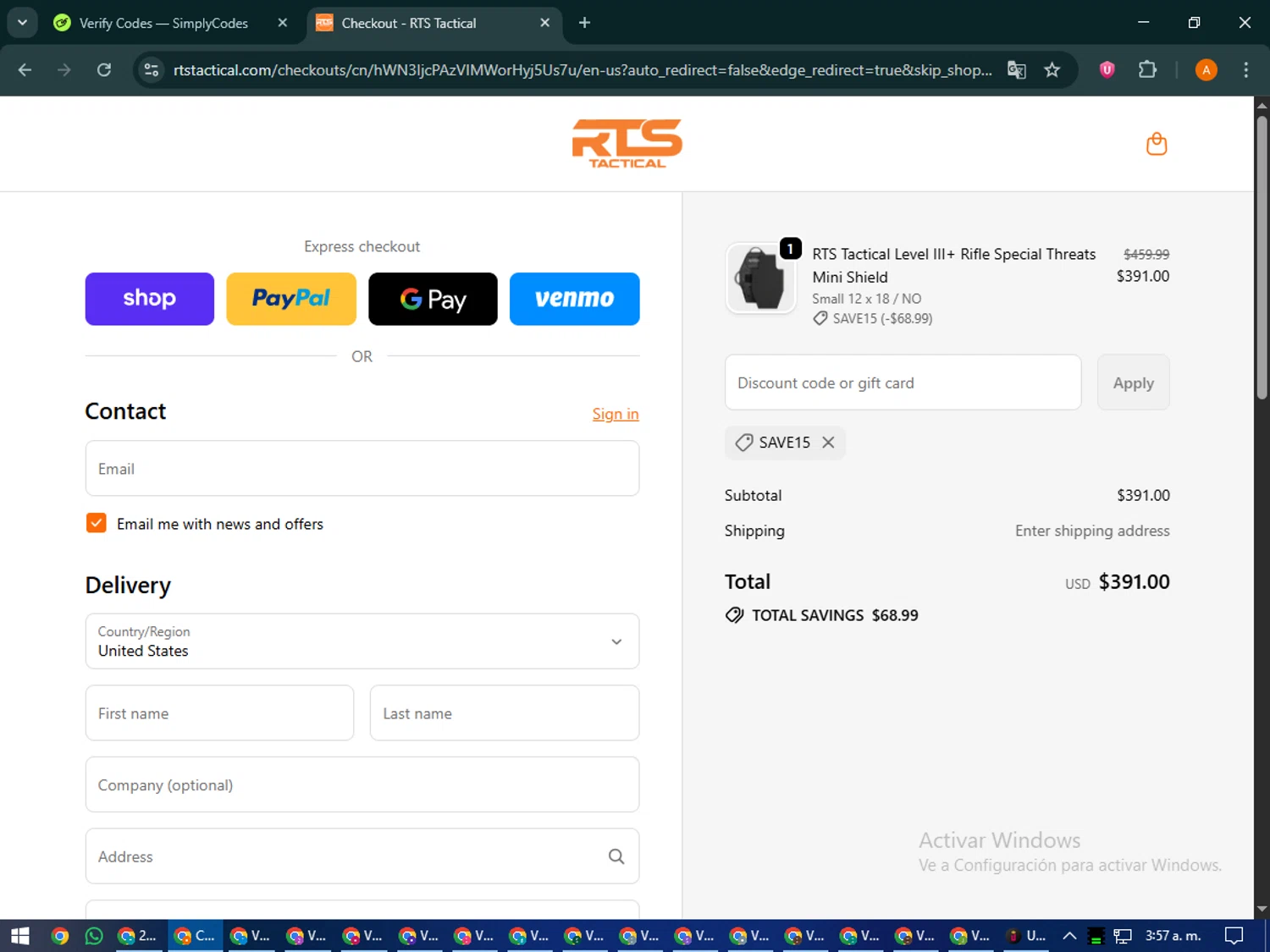Open the Chrome profile avatar
The height and width of the screenshot is (952, 1270).
pyautogui.click(x=1206, y=69)
